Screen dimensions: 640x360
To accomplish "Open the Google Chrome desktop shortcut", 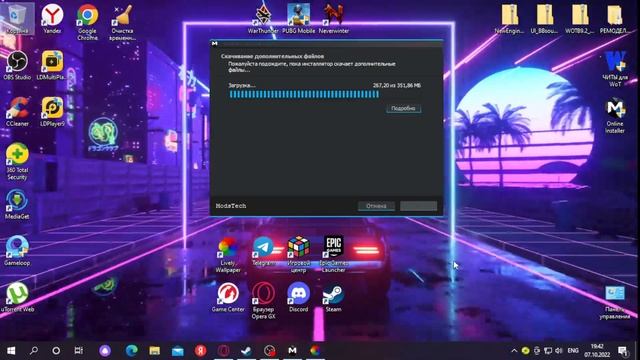I will pyautogui.click(x=87, y=21).
